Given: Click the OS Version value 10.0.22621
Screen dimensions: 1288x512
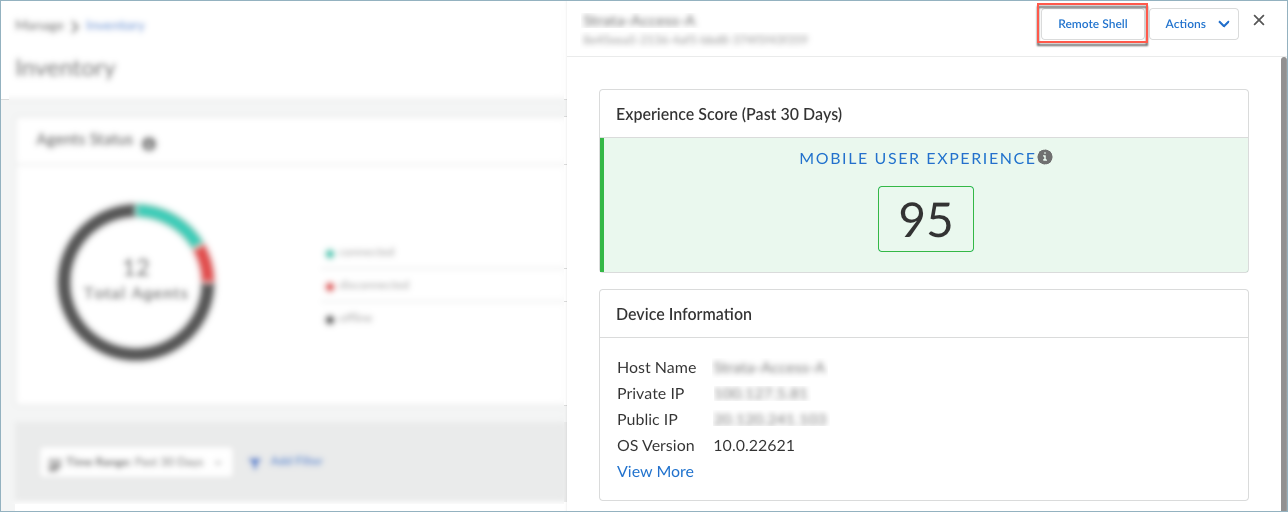Looking at the screenshot, I should point(753,446).
